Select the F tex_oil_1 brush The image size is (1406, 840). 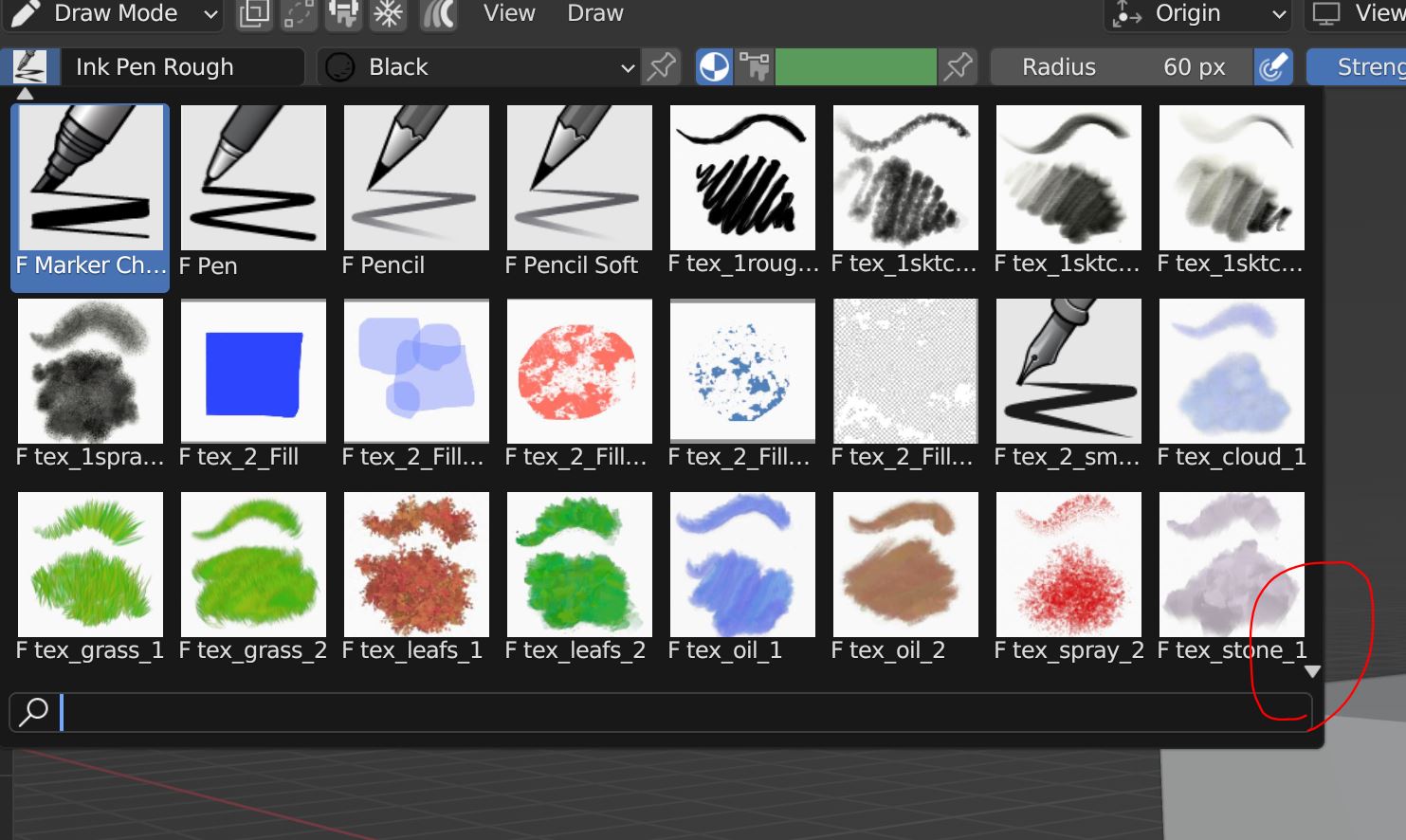[x=742, y=577]
